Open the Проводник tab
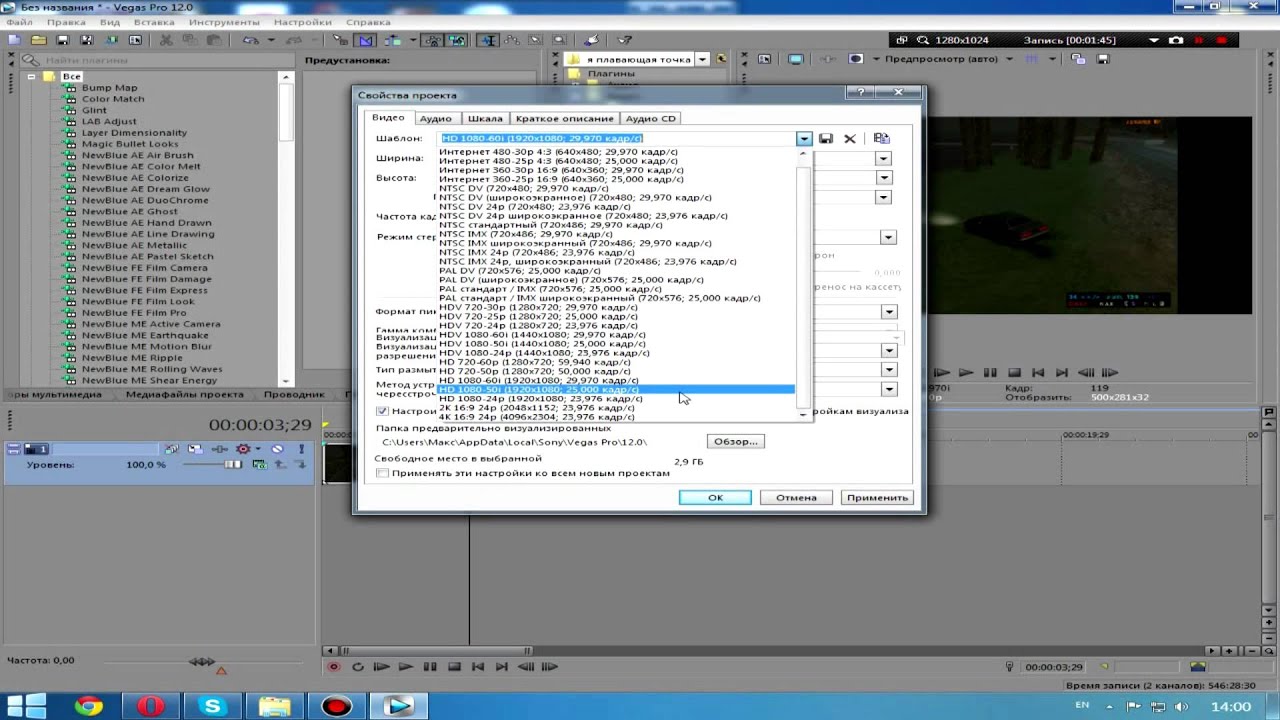This screenshot has width=1280, height=720. coord(294,394)
